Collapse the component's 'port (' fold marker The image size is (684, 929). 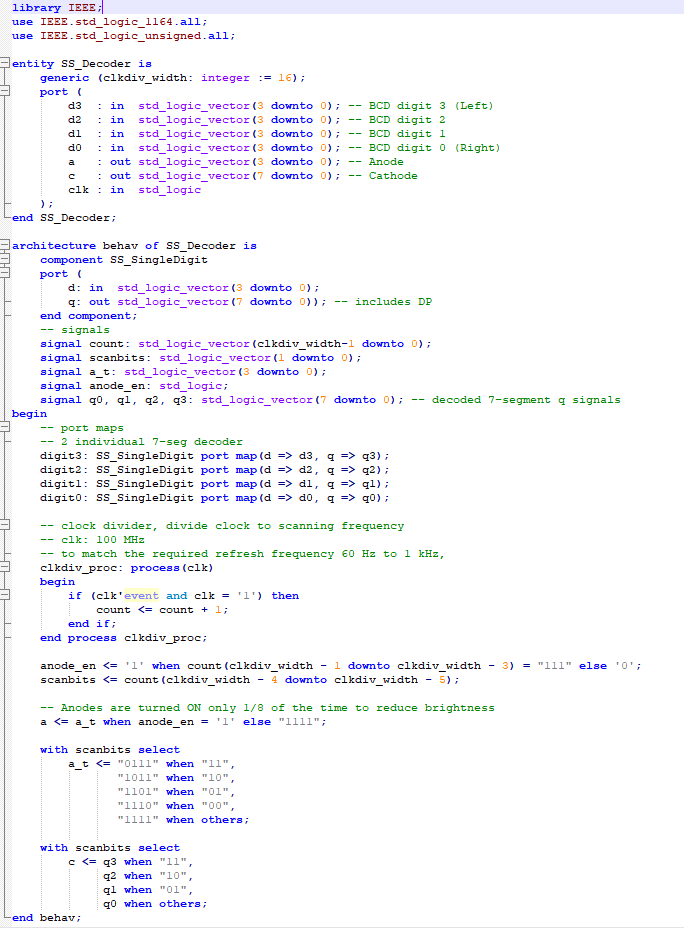coord(4,273)
